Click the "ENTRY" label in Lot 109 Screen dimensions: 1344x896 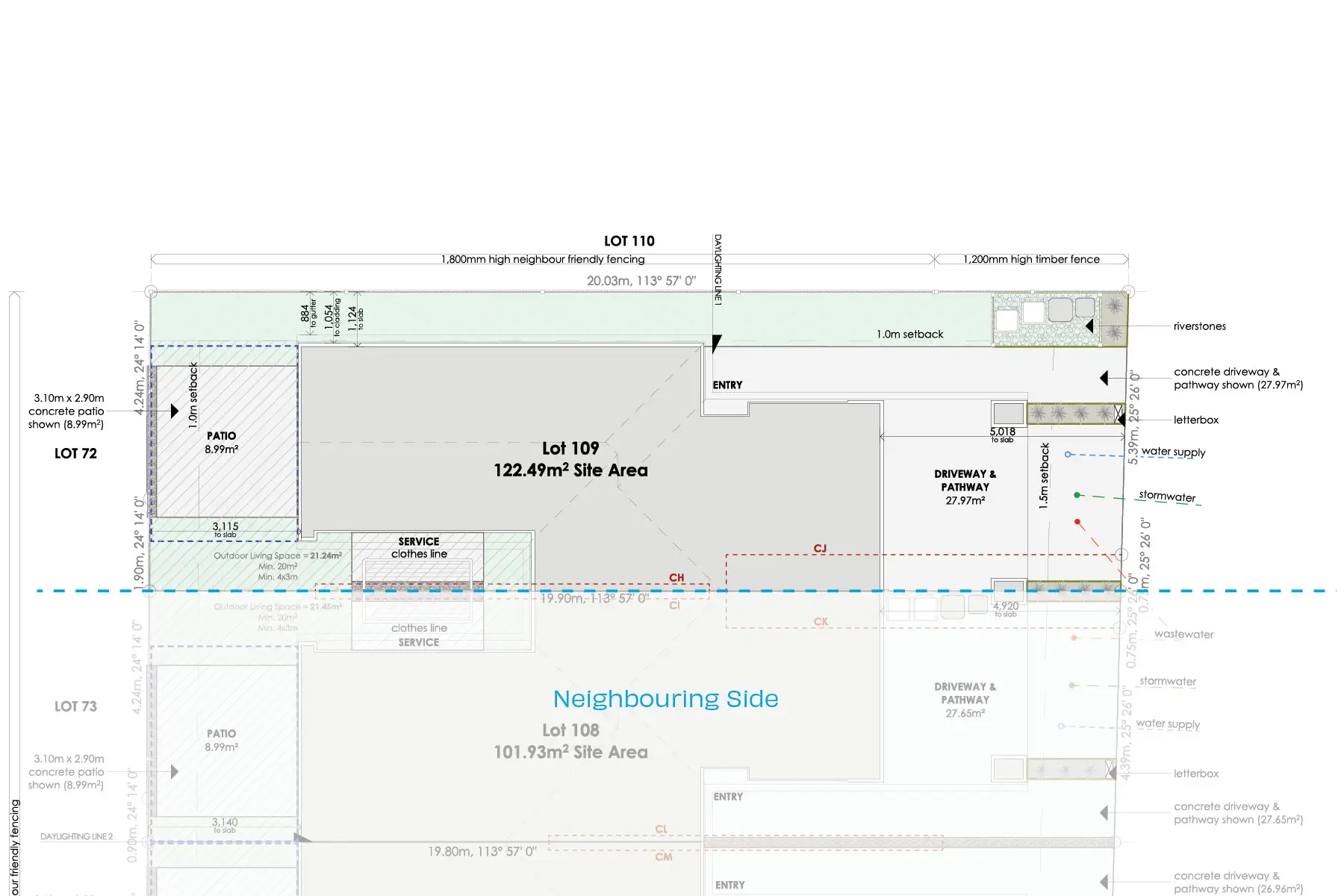pyautogui.click(x=727, y=385)
